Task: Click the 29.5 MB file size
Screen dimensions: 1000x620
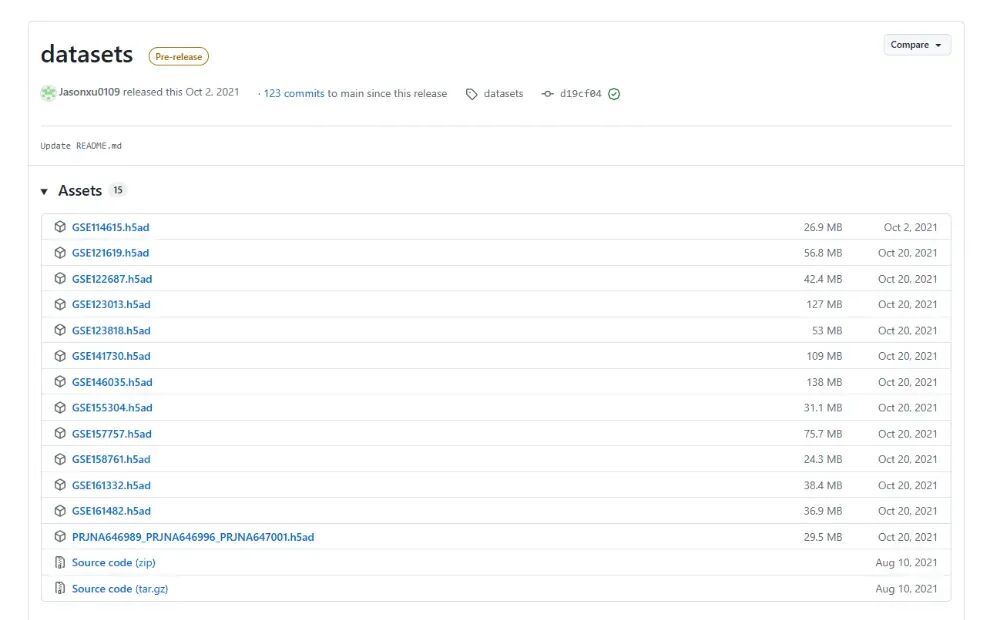Action: point(823,537)
